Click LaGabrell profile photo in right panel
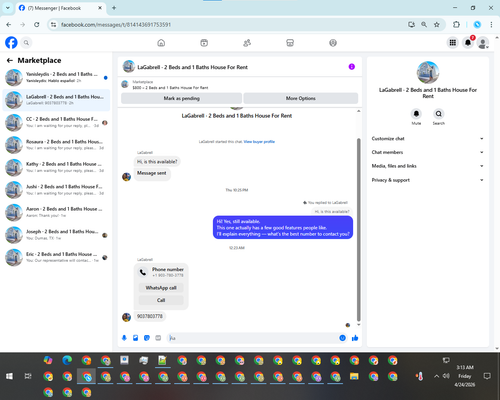Screen dimensions: 500x400 click(x=428, y=72)
